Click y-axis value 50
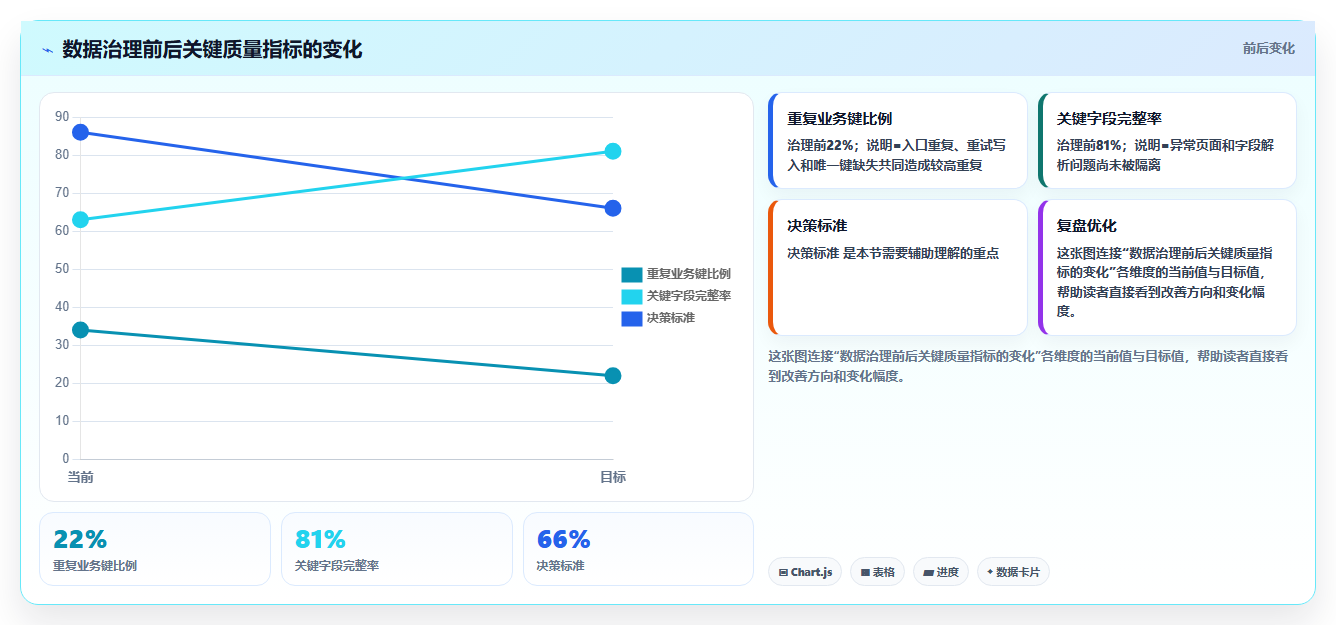This screenshot has height=625, width=1336. [x=62, y=269]
